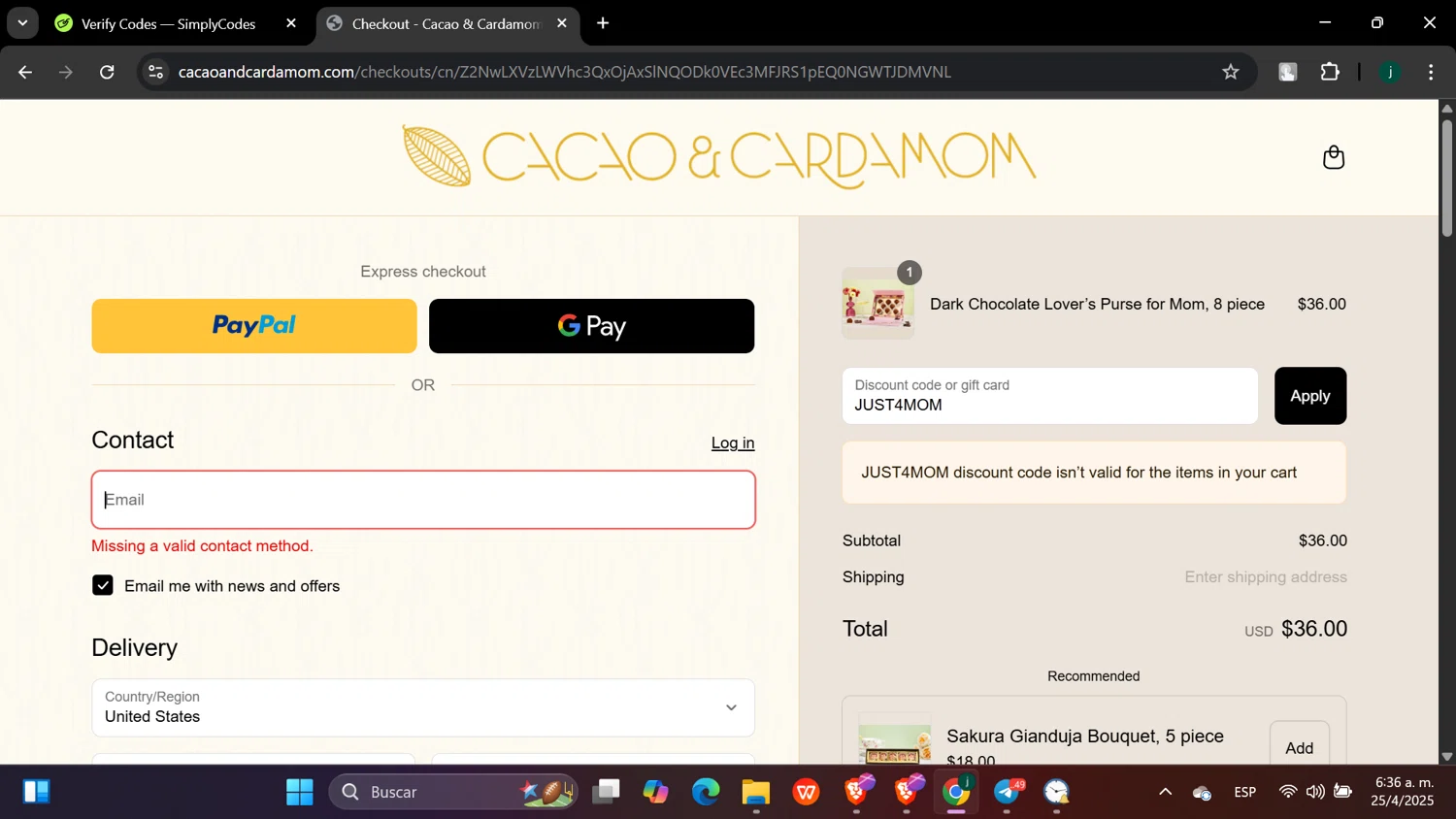Open the browser extensions puzzle icon
The image size is (1456, 819).
point(1330,72)
